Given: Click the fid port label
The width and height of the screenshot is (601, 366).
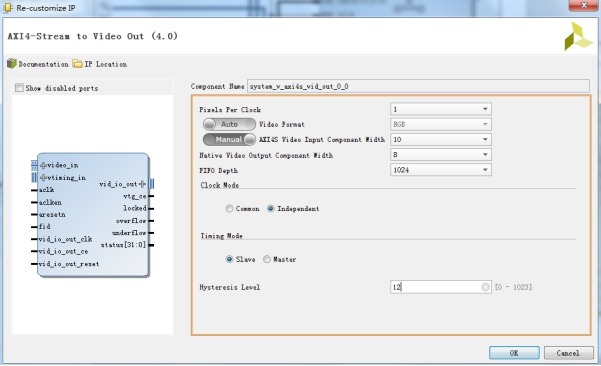Looking at the screenshot, I should 44,226.
